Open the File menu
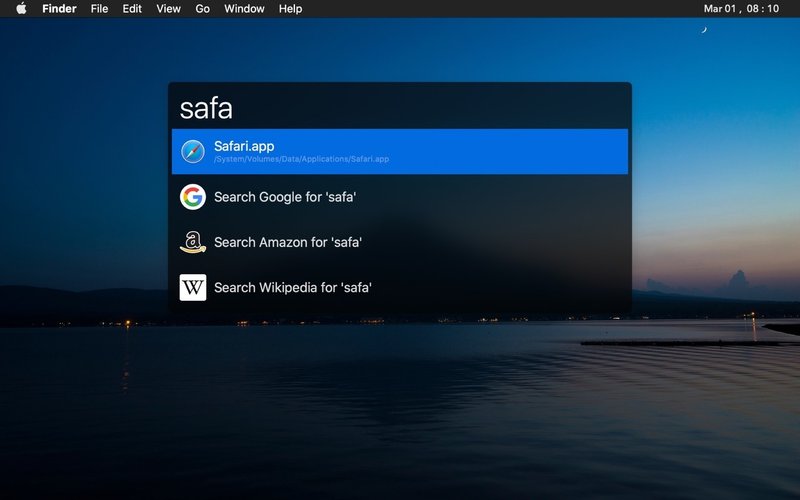This screenshot has width=800, height=500. [x=99, y=9]
